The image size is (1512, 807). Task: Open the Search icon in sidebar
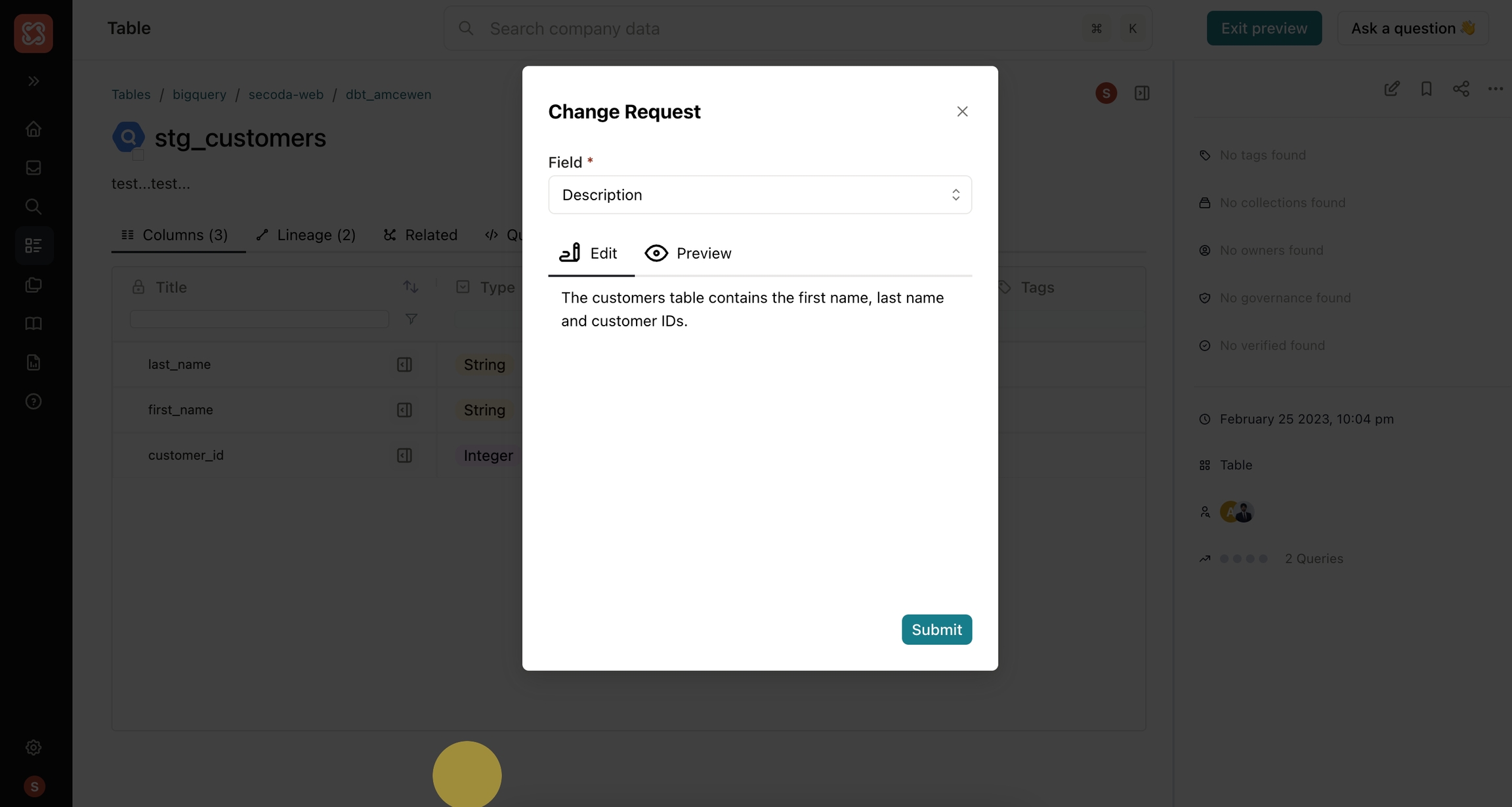(33, 206)
